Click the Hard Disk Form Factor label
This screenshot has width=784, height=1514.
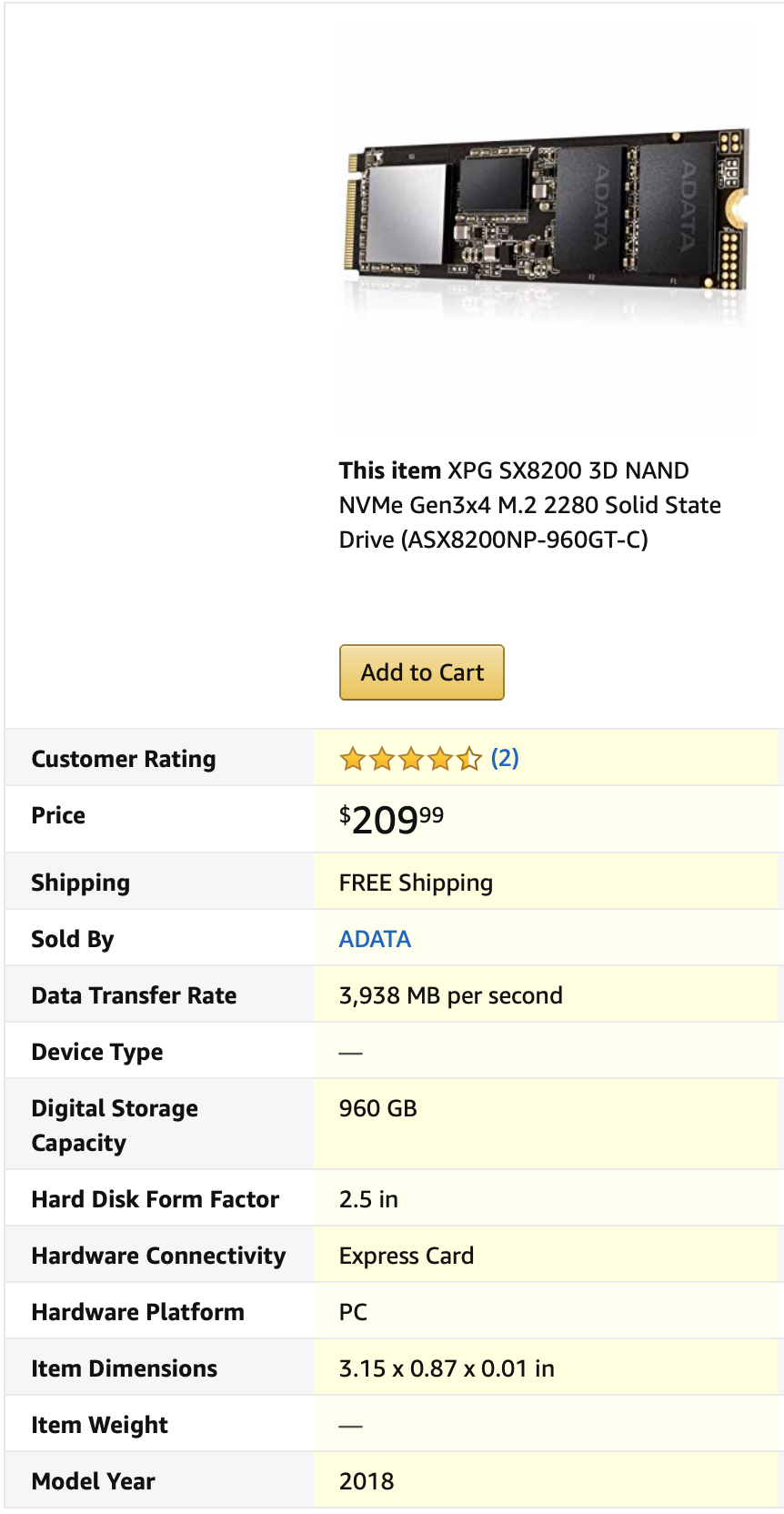(x=155, y=1199)
